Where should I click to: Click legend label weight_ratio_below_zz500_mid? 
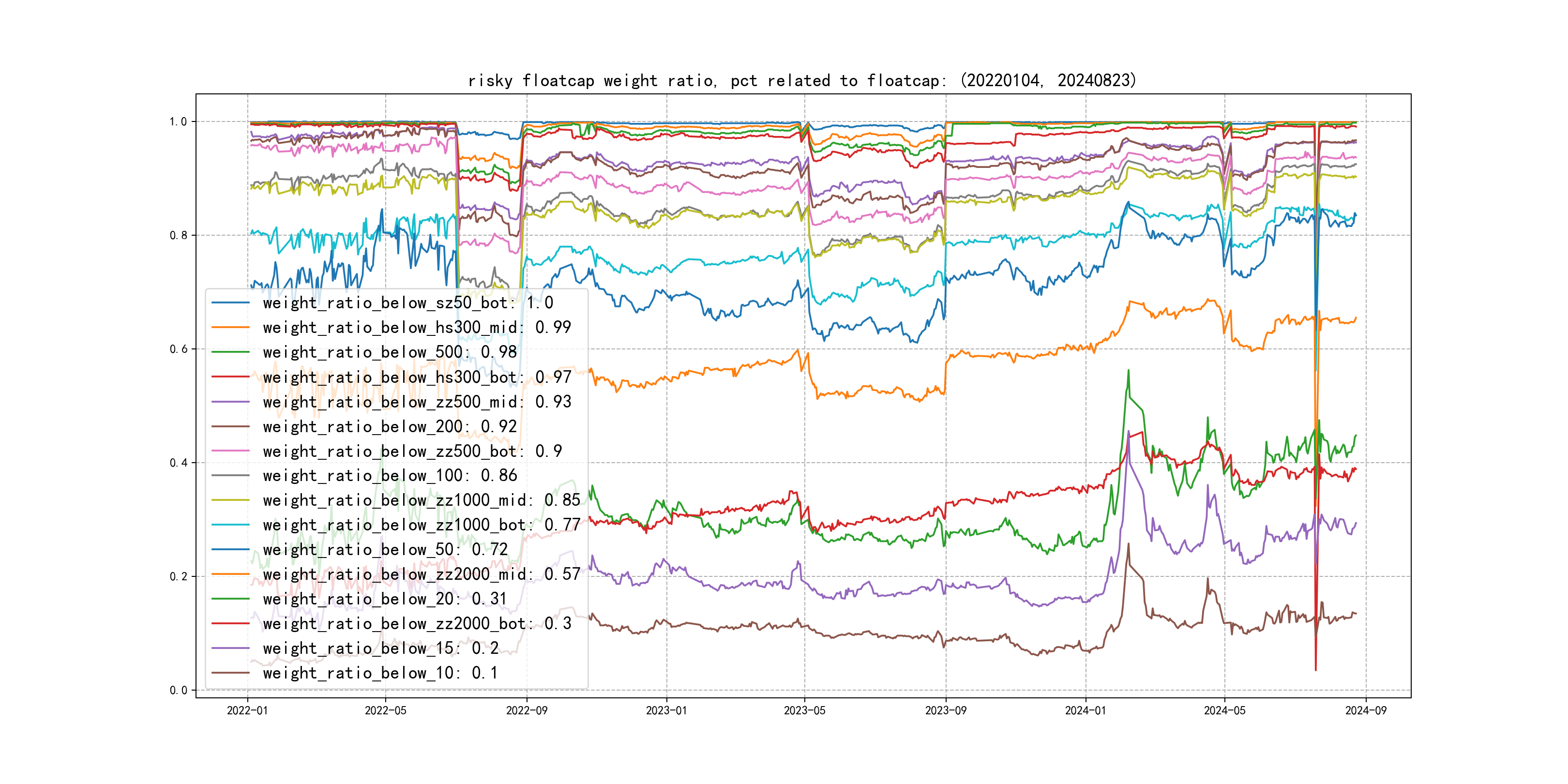(416, 402)
